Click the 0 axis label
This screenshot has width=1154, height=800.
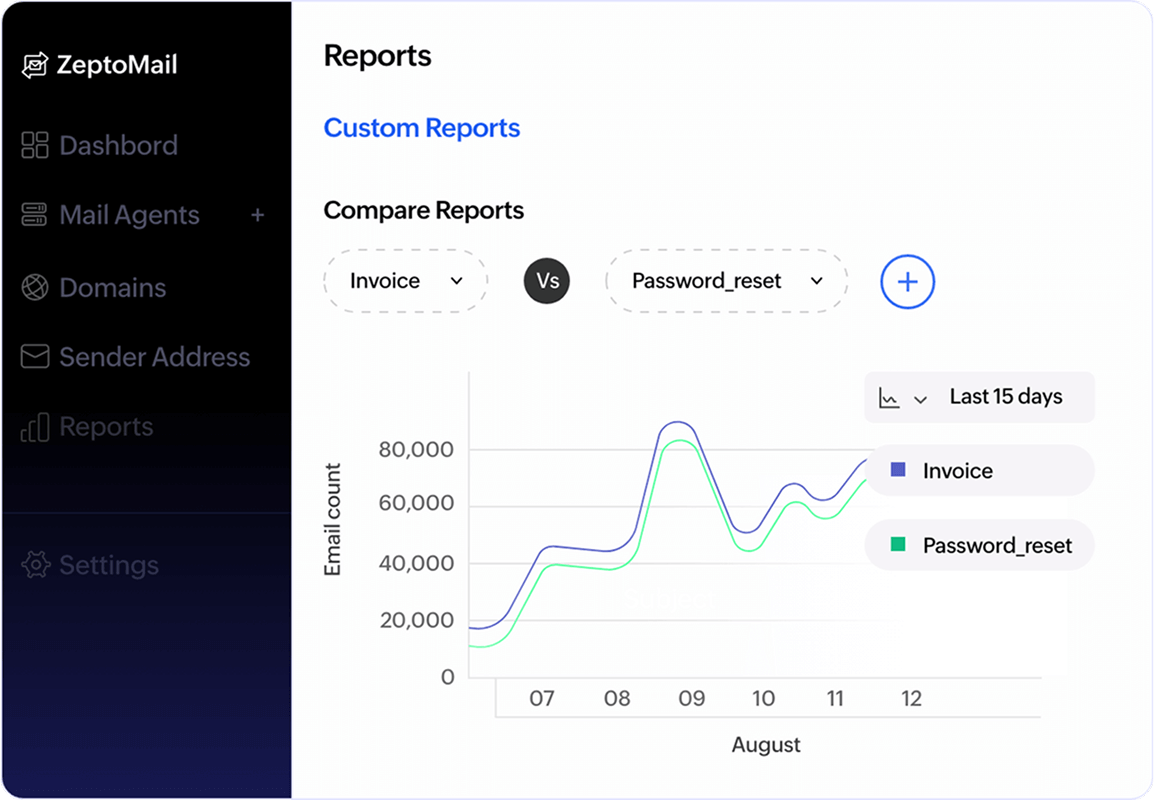point(447,677)
